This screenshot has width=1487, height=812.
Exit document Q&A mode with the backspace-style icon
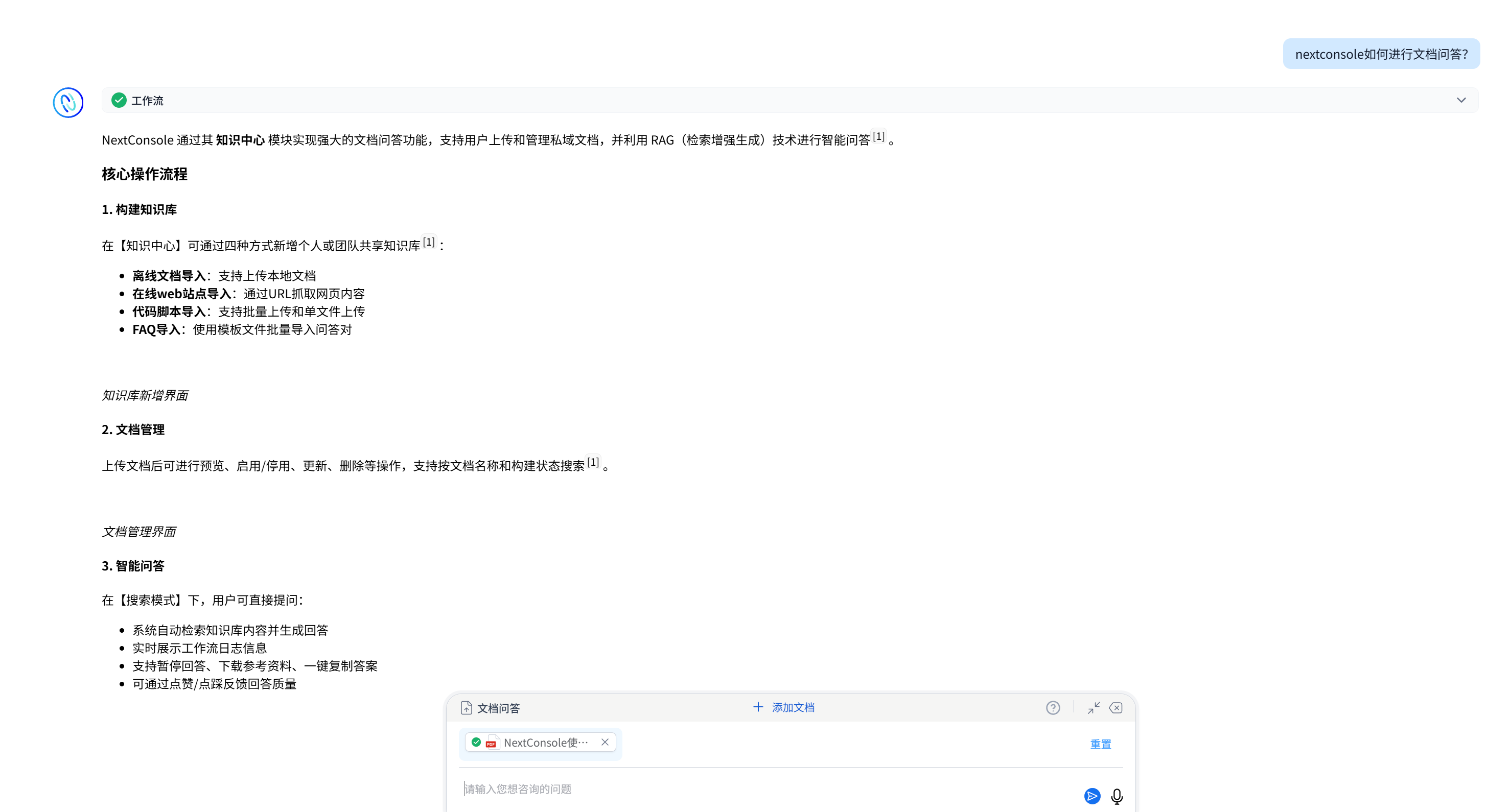(1116, 708)
